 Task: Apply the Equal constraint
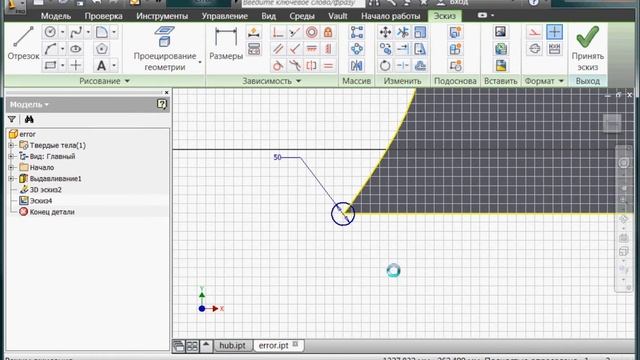(328, 65)
